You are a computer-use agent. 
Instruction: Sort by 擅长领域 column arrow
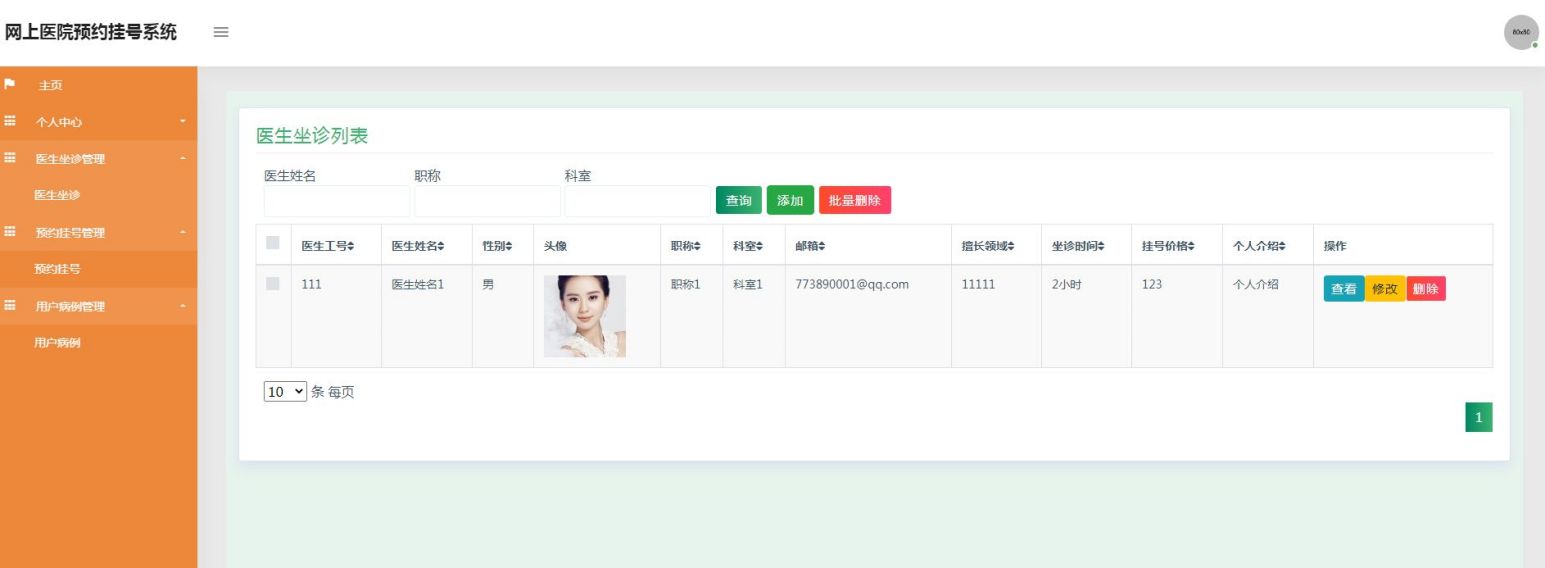coord(1011,246)
